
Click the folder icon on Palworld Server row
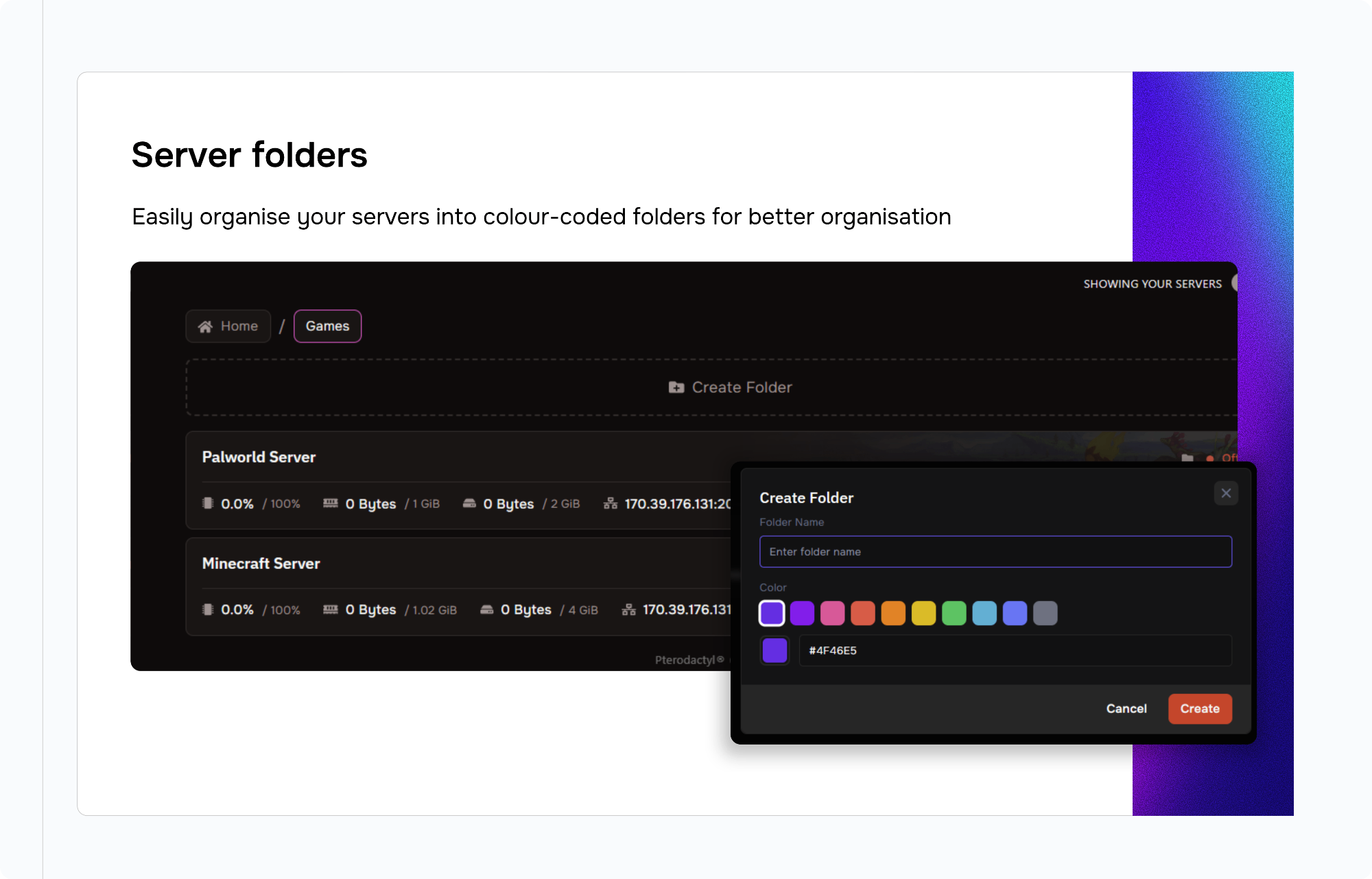point(1187,458)
